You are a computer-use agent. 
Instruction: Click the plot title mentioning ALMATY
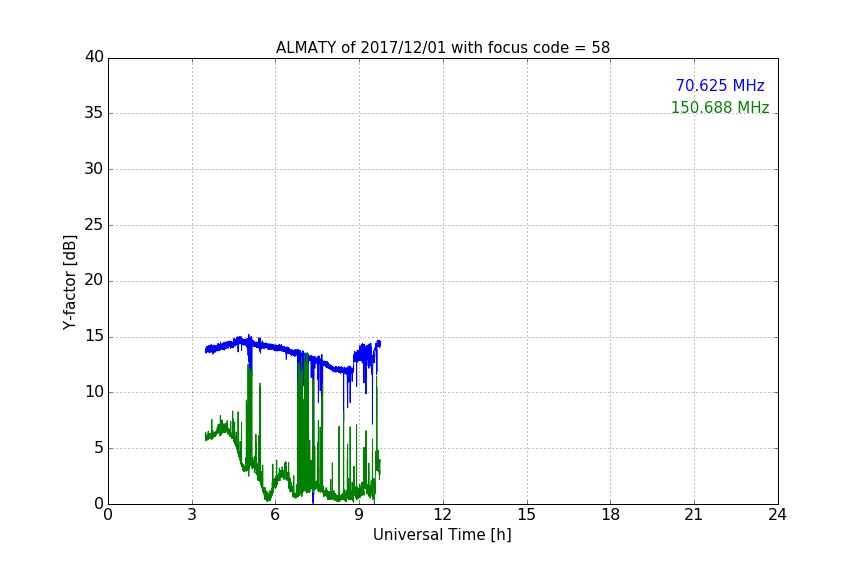click(x=443, y=48)
